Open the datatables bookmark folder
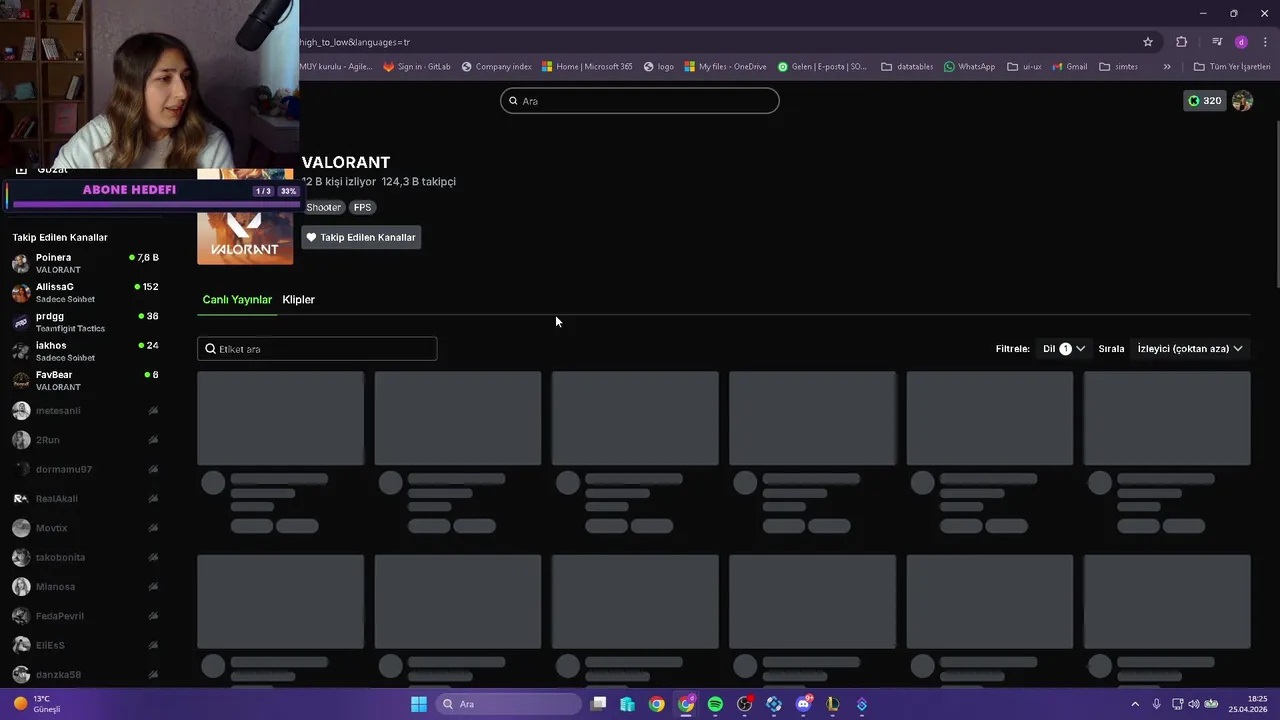 pos(906,67)
